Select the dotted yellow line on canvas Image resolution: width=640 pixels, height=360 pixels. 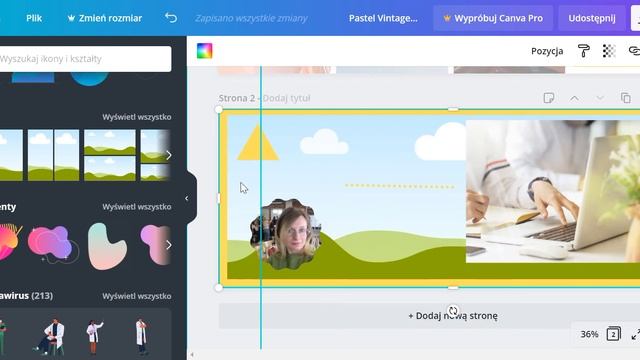(400, 186)
